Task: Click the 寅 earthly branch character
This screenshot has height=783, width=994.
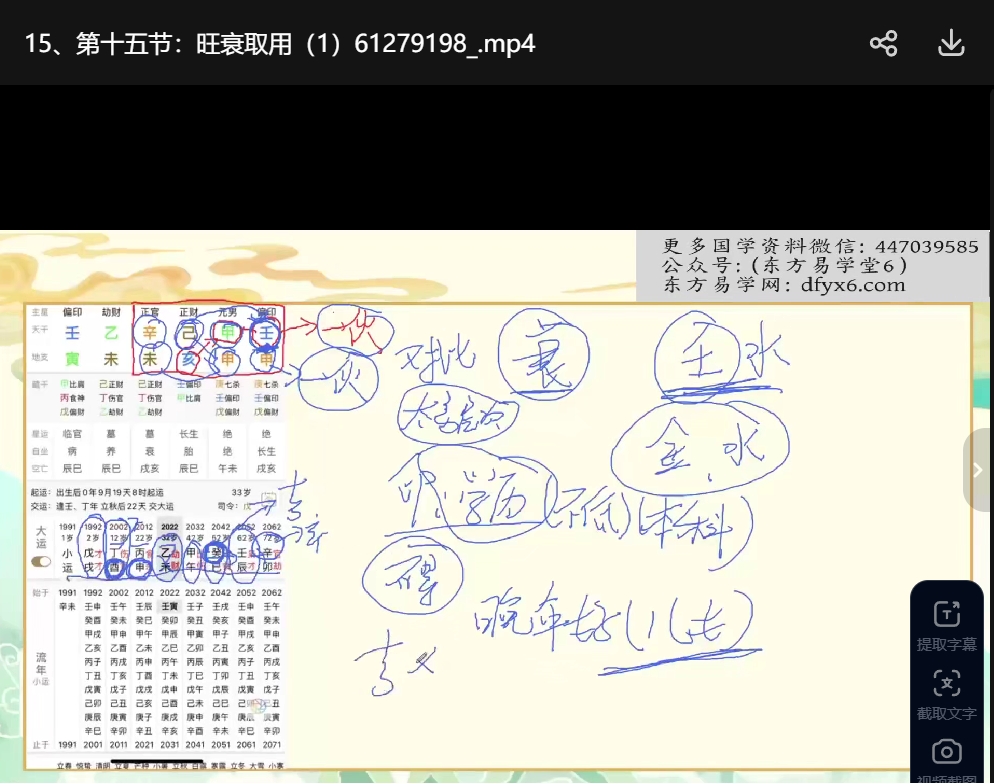Action: 72,359
